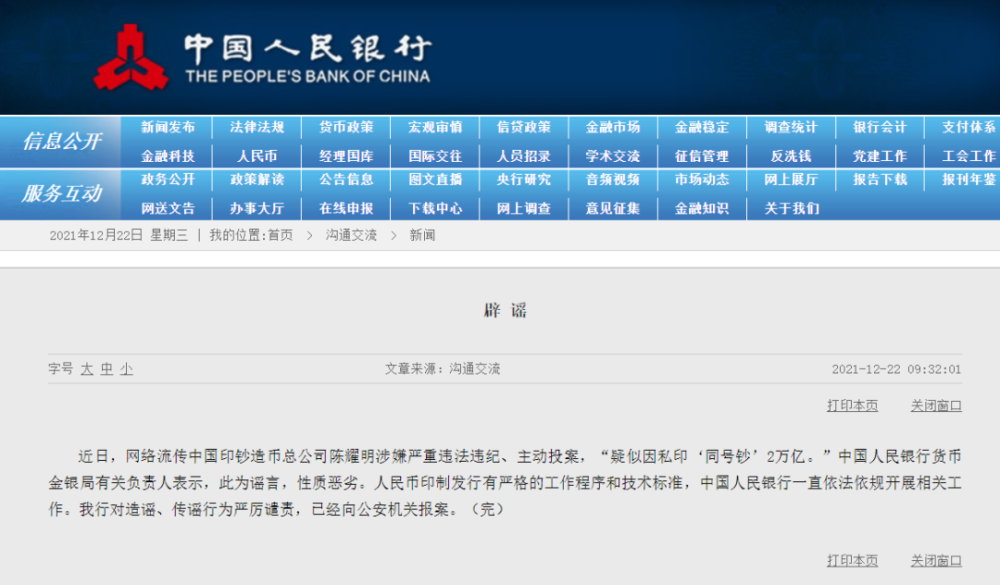Click 文章来源：沟通交流 text
The width and height of the screenshot is (1000, 585).
[x=442, y=369]
